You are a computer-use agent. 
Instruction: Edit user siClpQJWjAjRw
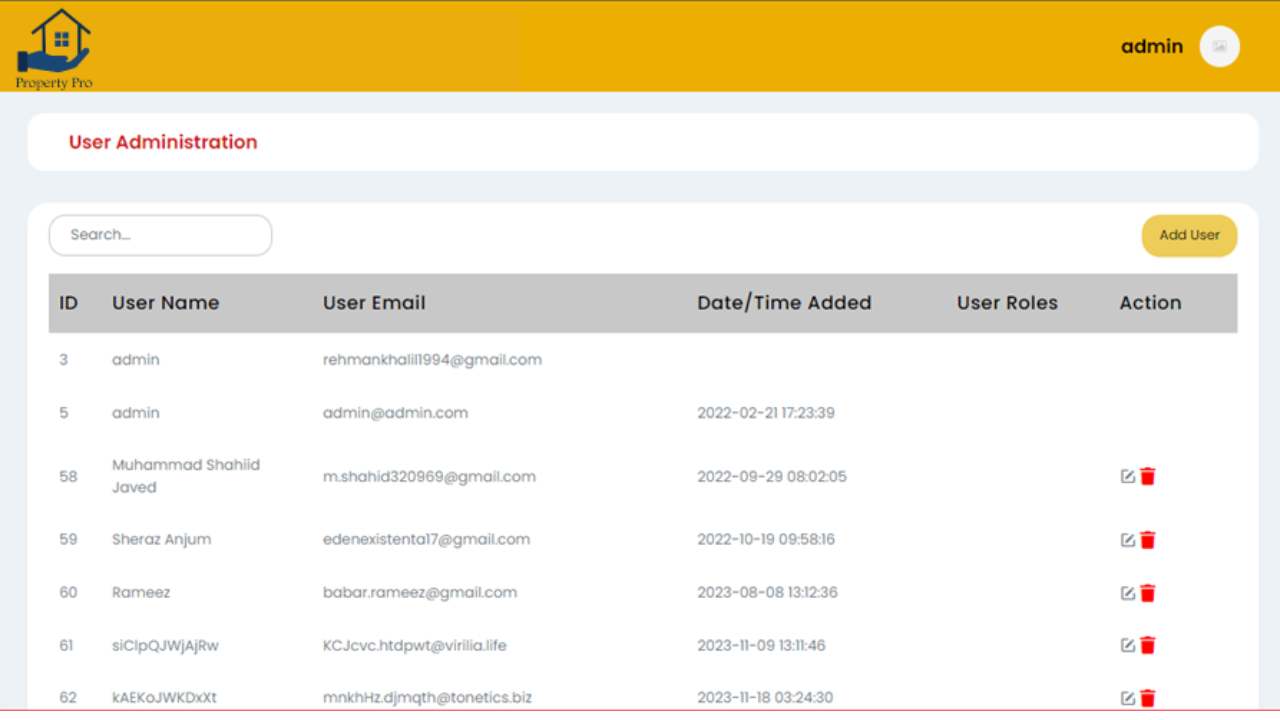1127,646
